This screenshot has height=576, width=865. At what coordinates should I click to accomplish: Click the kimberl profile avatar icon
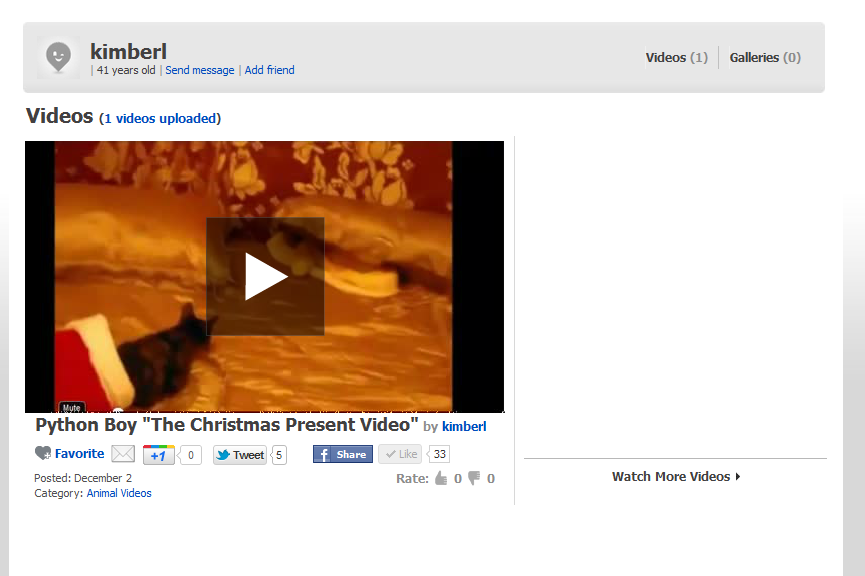tap(58, 57)
